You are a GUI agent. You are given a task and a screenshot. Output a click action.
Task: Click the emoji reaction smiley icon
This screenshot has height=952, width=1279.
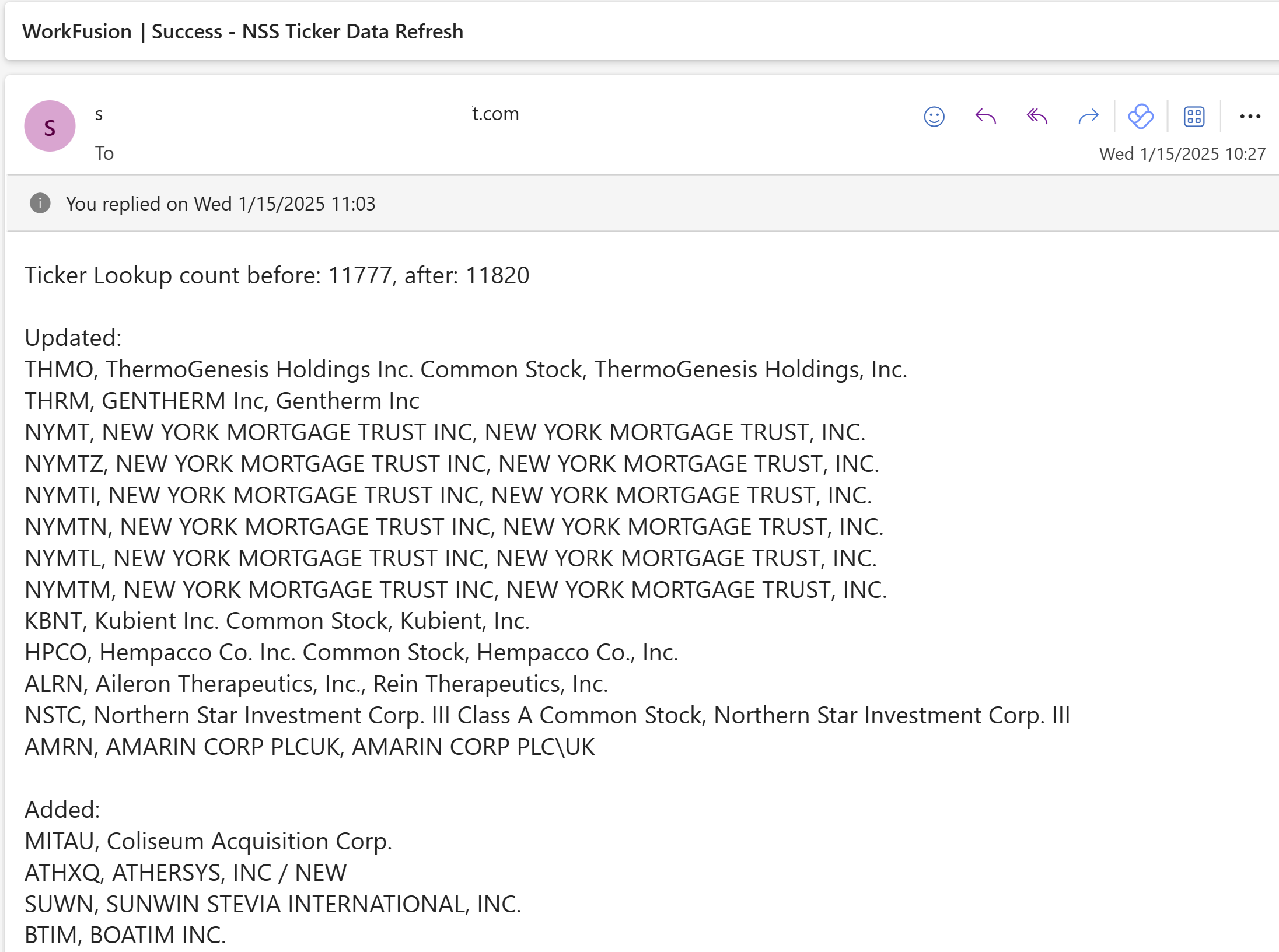pos(934,117)
